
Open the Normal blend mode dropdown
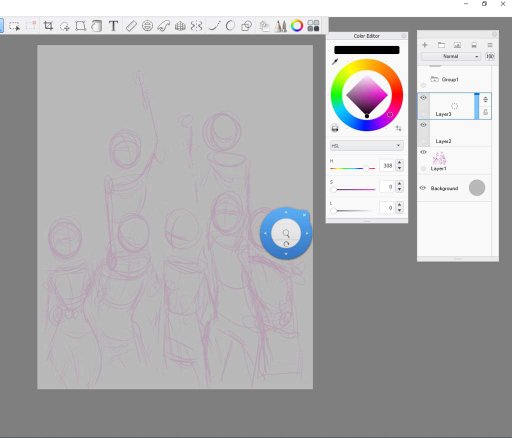pyautogui.click(x=451, y=57)
